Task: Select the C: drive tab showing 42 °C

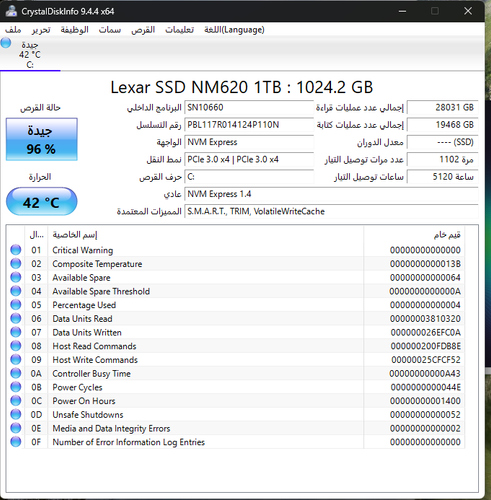Action: 30,54
